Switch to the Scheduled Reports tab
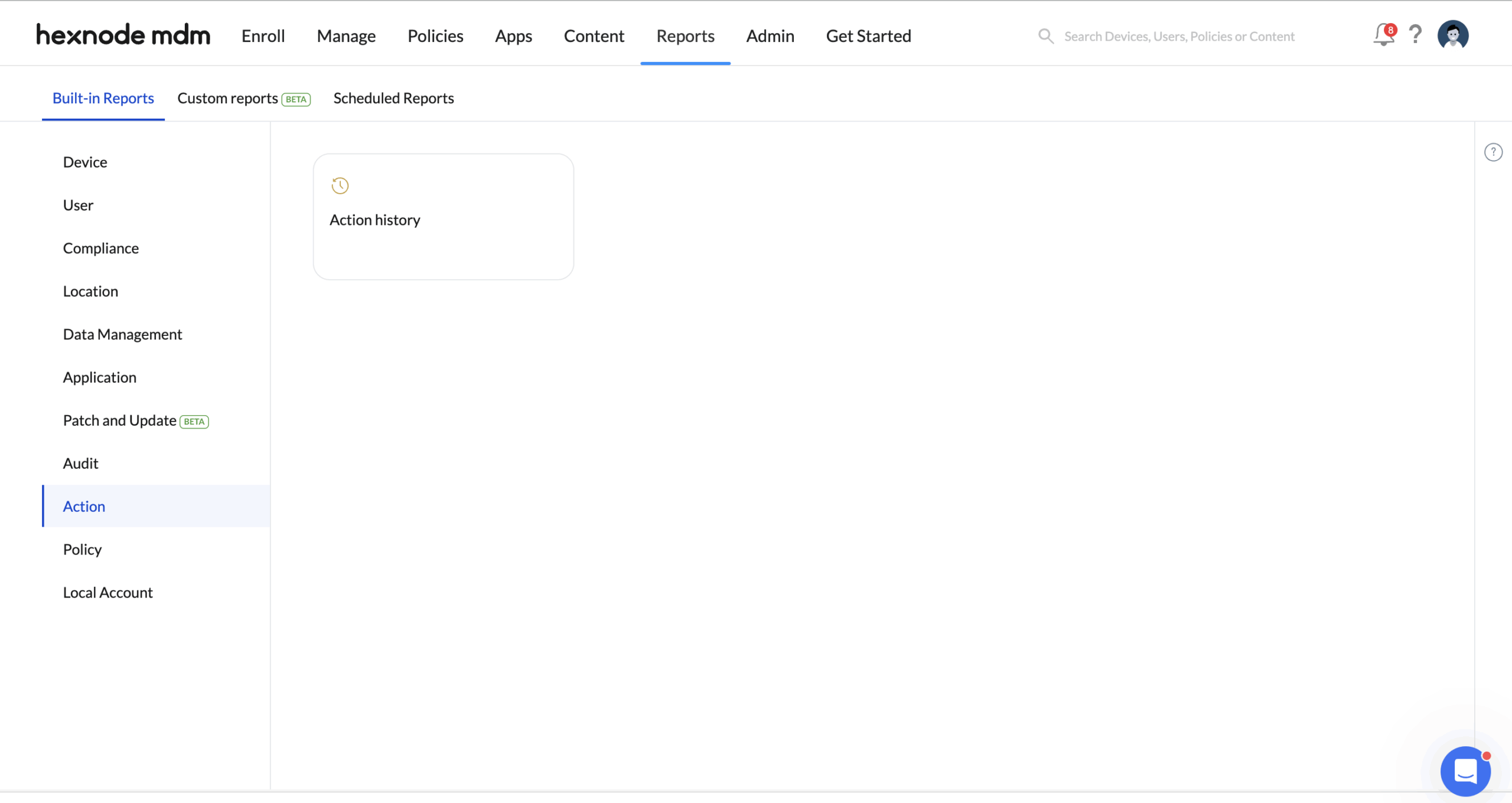The image size is (1512, 803). point(393,98)
